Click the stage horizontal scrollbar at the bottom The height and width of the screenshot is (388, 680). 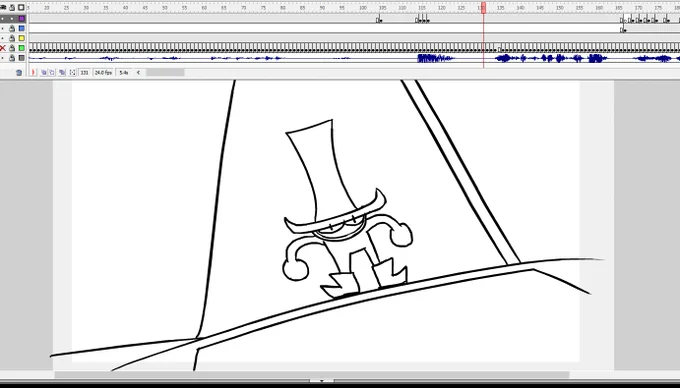tap(311, 375)
